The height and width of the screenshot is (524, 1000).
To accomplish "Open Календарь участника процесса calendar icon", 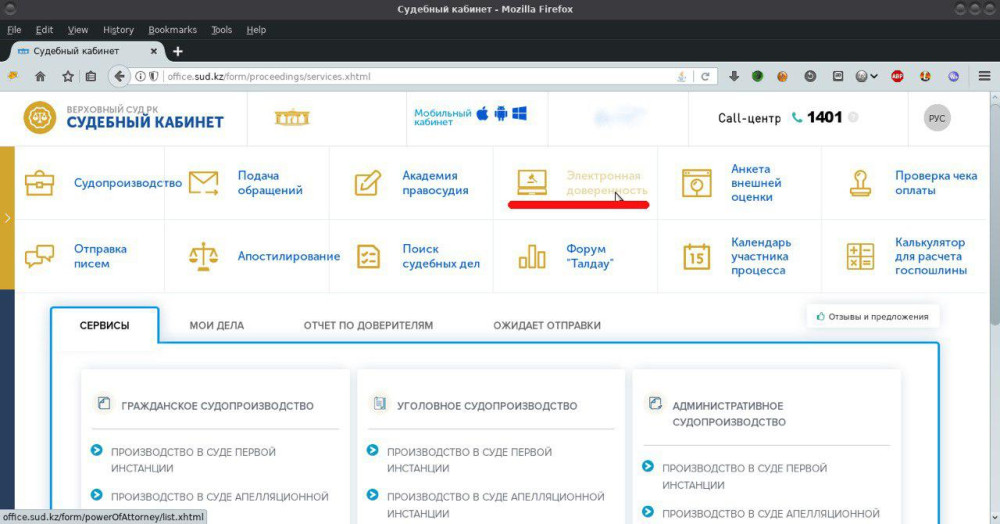I will [x=696, y=256].
